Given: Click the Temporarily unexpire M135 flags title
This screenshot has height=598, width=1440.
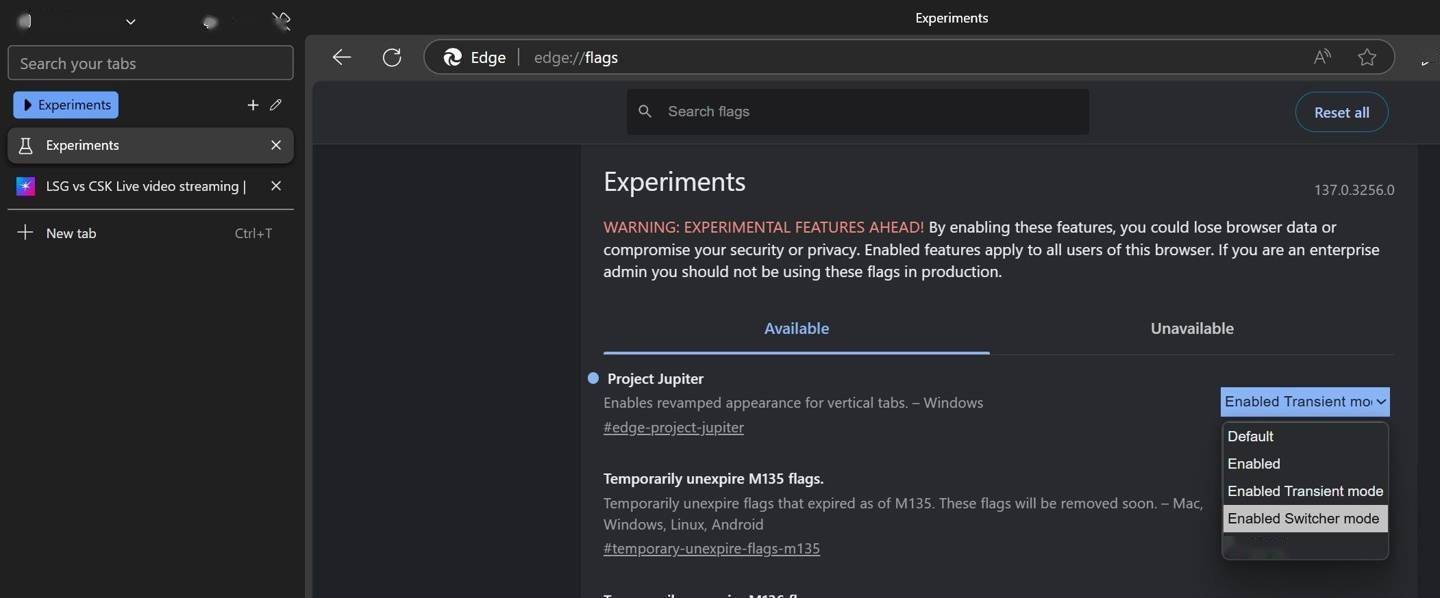Looking at the screenshot, I should [x=713, y=478].
